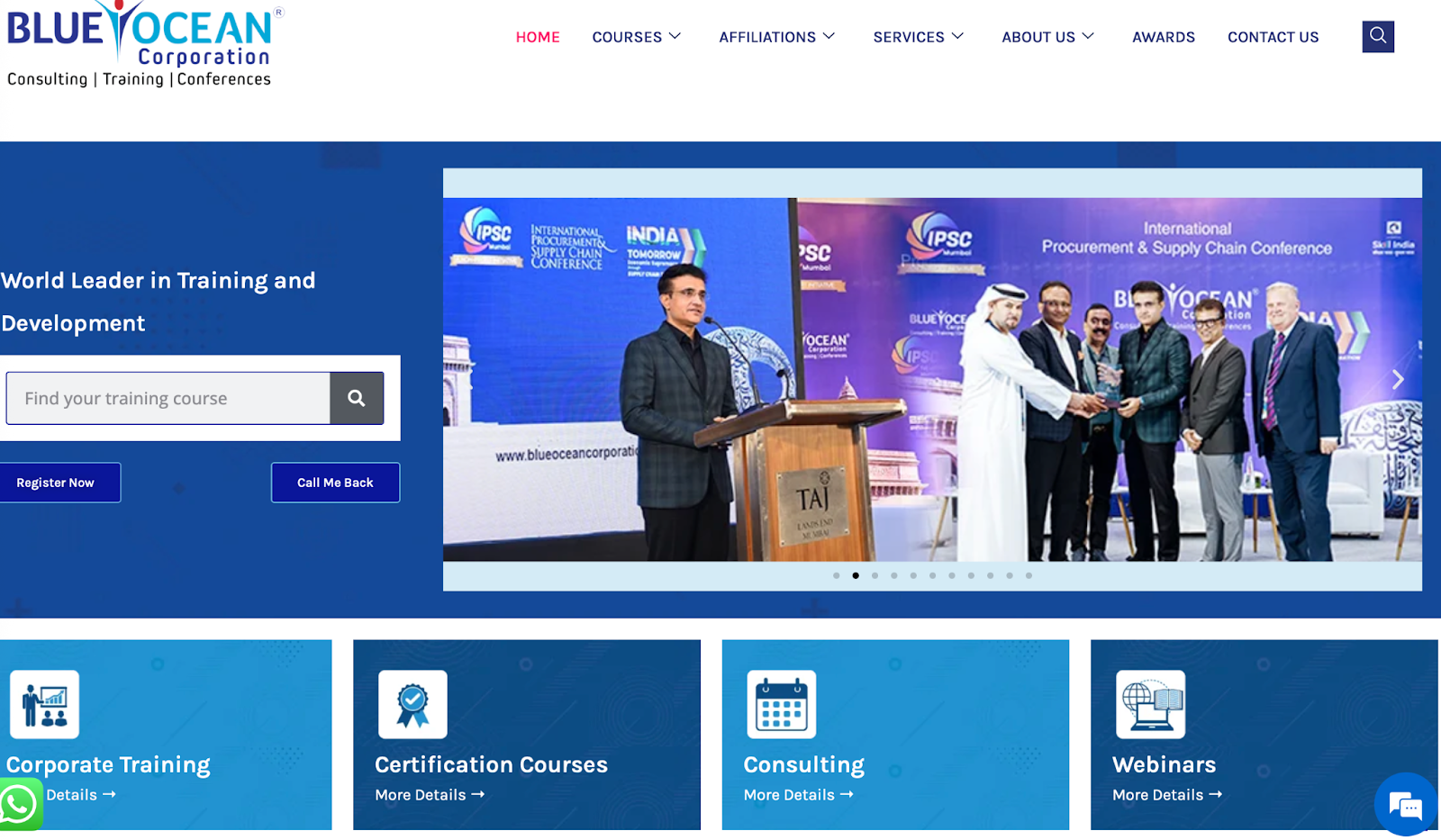Click the Corporate Training heading
1441x840 pixels.
pos(108,764)
